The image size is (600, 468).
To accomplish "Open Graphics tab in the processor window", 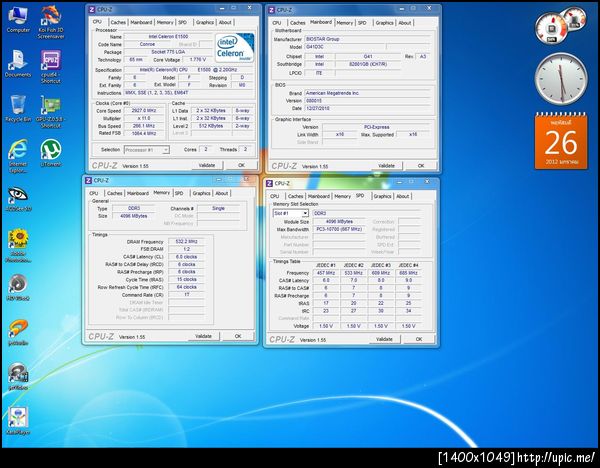I will (205, 23).
